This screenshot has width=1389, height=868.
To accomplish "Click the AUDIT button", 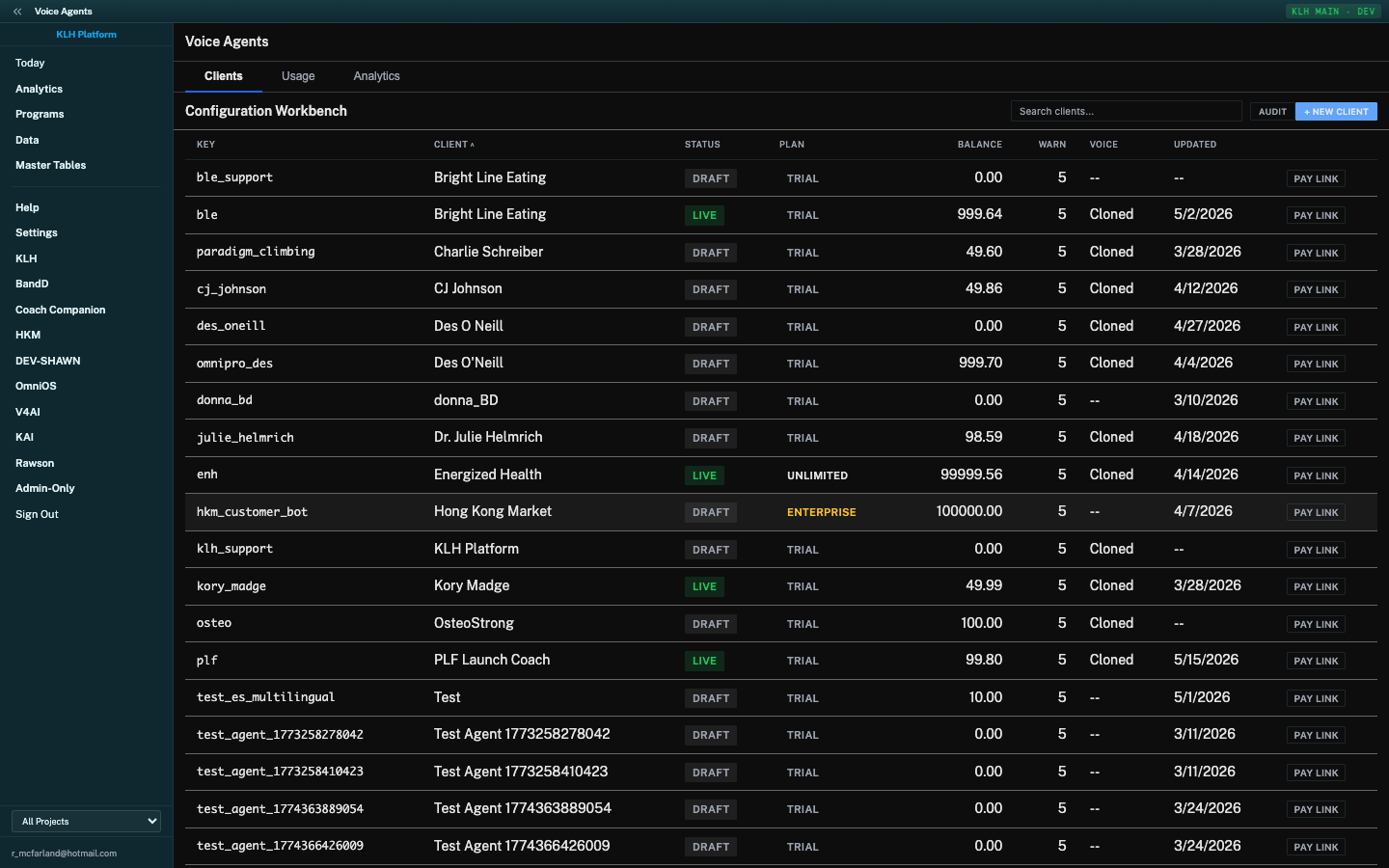I will coord(1272,111).
